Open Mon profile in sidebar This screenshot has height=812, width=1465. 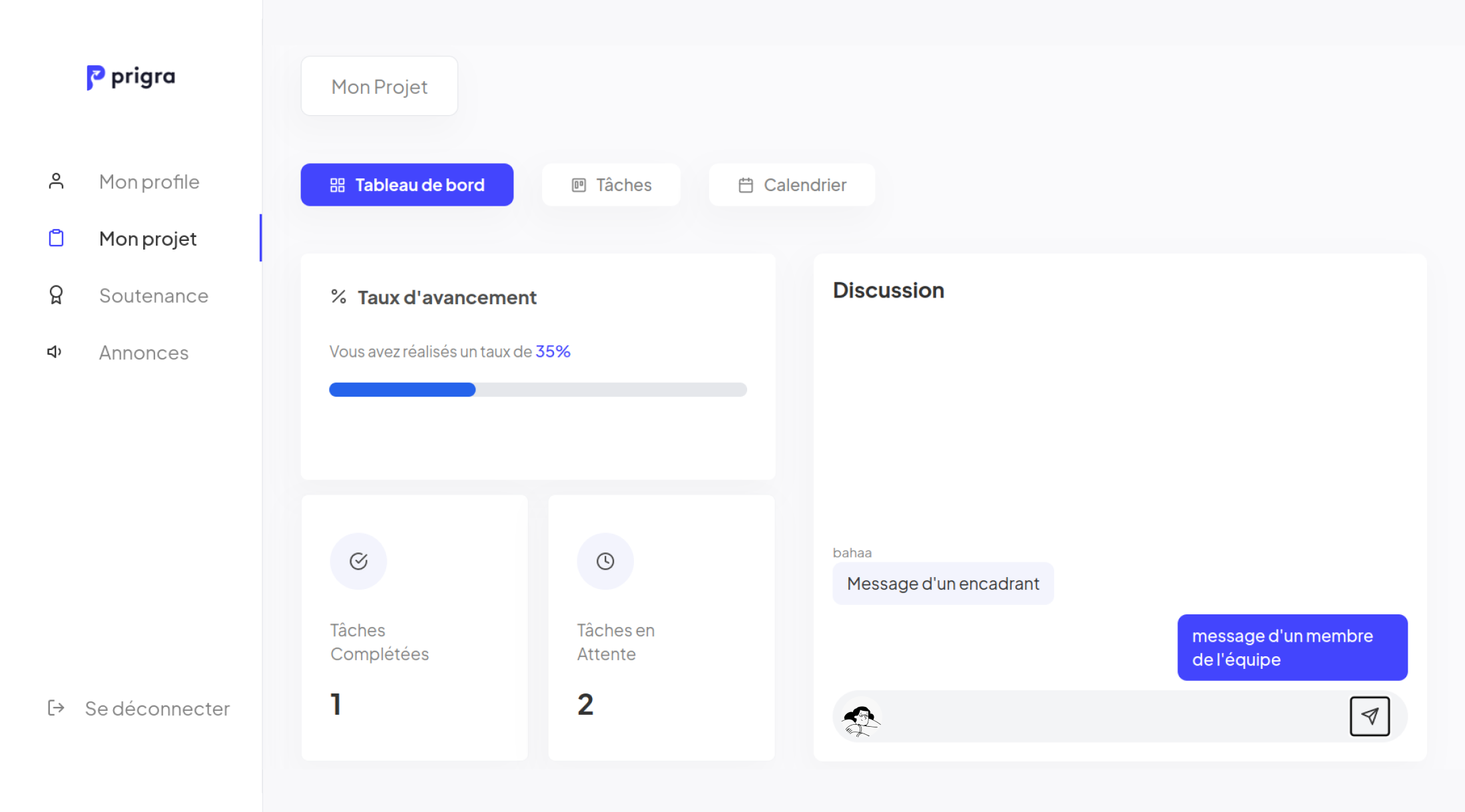tap(149, 182)
